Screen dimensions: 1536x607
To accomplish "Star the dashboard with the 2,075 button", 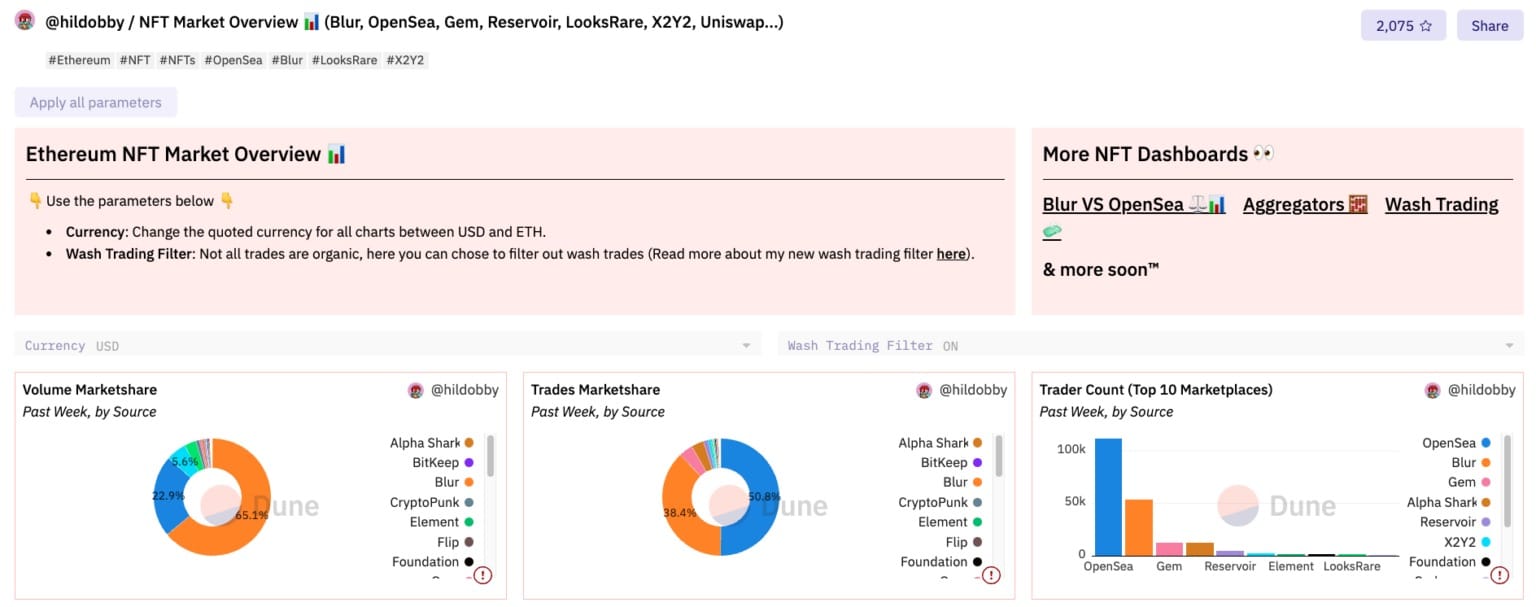I will point(1403,26).
